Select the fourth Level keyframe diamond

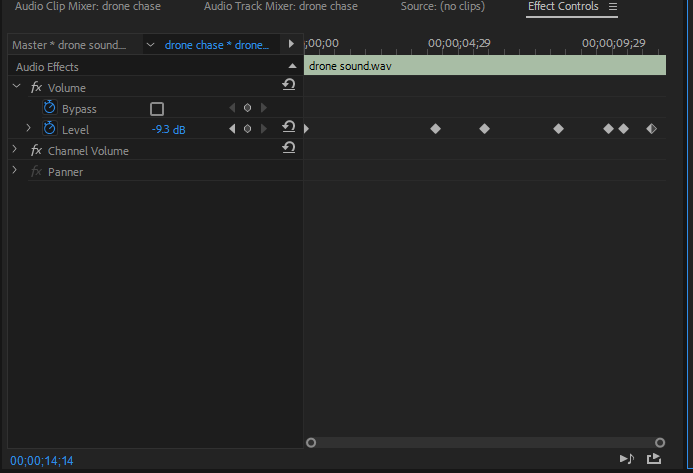pos(609,129)
